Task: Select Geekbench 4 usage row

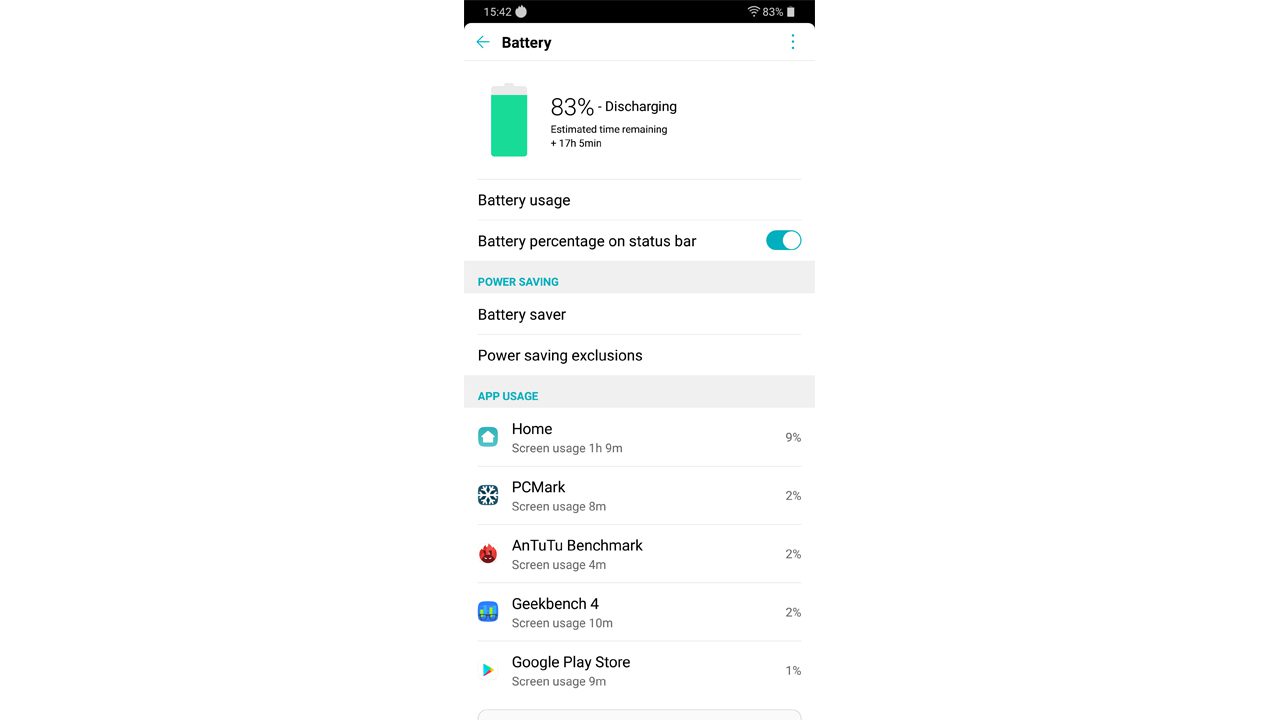Action: tap(639, 612)
